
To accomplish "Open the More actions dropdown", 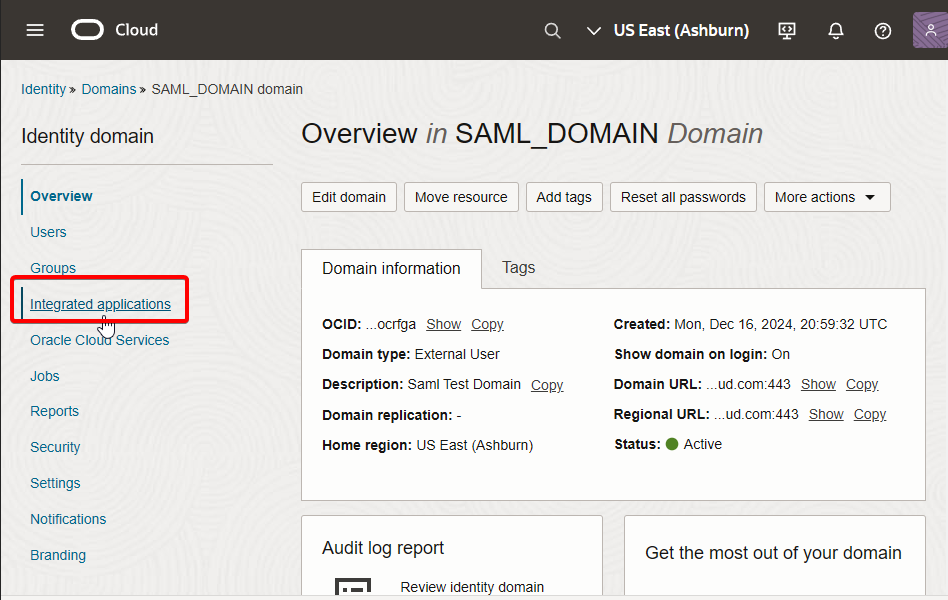I will pyautogui.click(x=827, y=197).
